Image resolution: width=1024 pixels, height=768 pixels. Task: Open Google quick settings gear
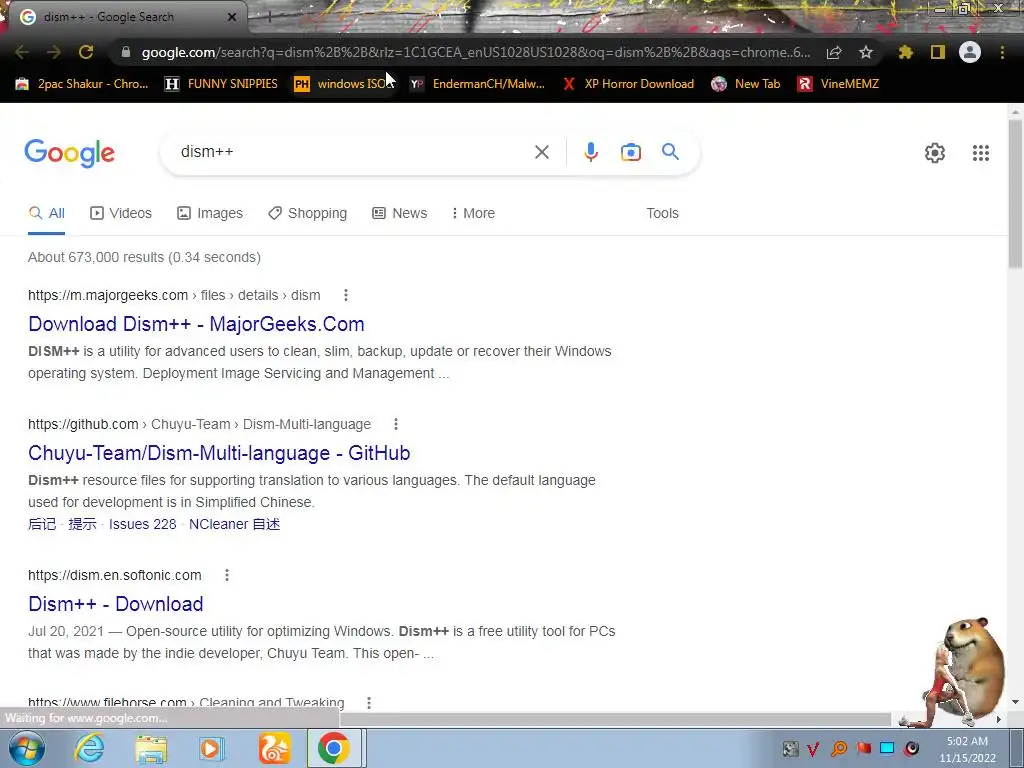pyautogui.click(x=935, y=153)
